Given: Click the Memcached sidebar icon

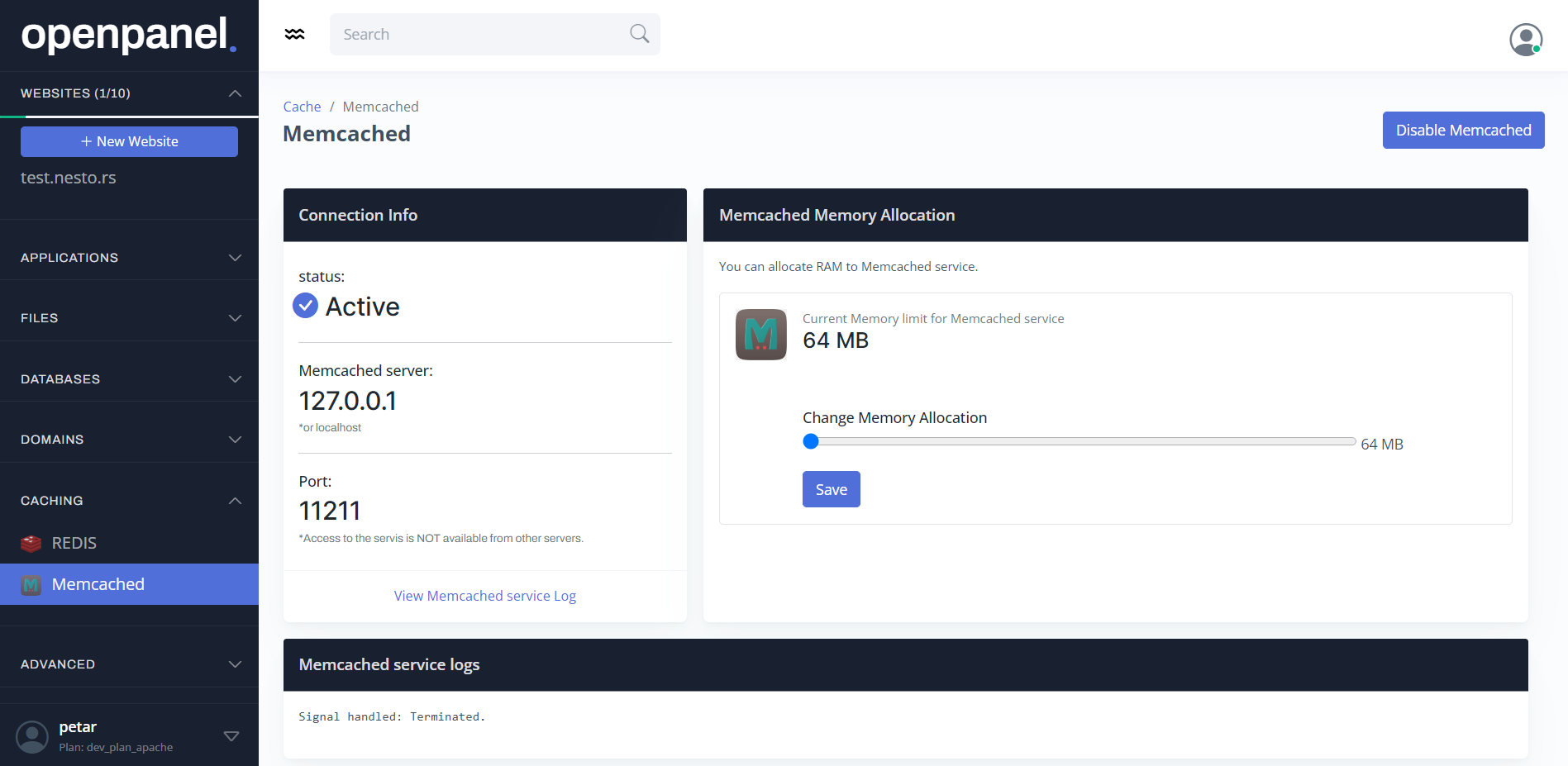Looking at the screenshot, I should pos(31,585).
